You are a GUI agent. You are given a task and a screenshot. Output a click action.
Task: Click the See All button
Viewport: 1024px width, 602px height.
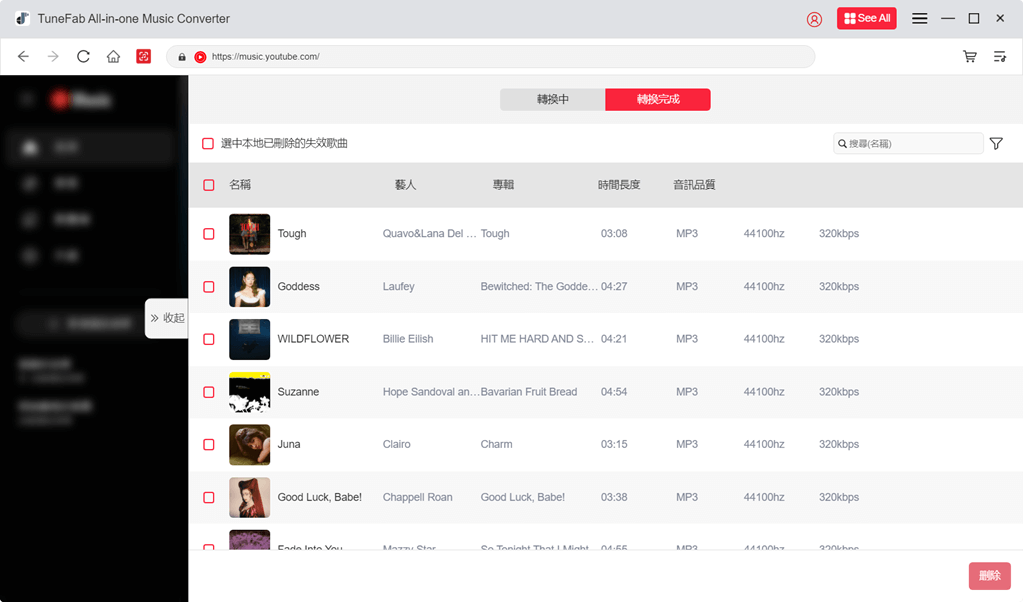coord(867,18)
